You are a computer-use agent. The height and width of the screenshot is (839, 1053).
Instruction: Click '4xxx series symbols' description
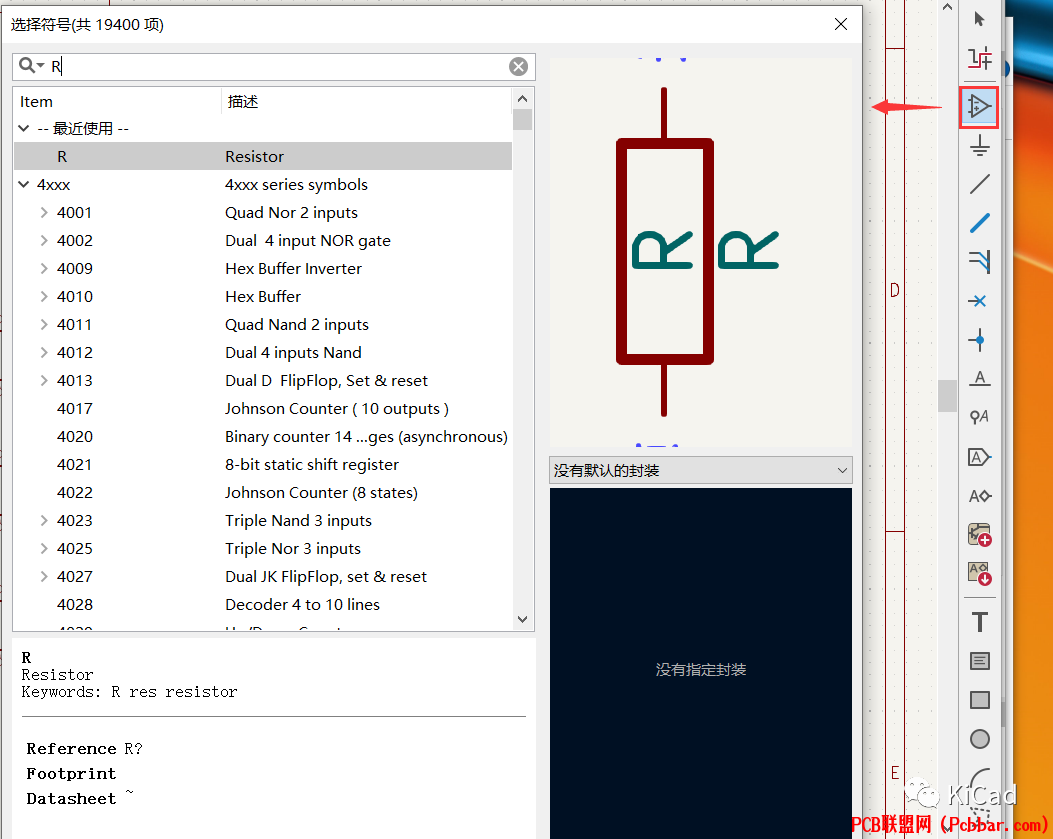tap(296, 184)
